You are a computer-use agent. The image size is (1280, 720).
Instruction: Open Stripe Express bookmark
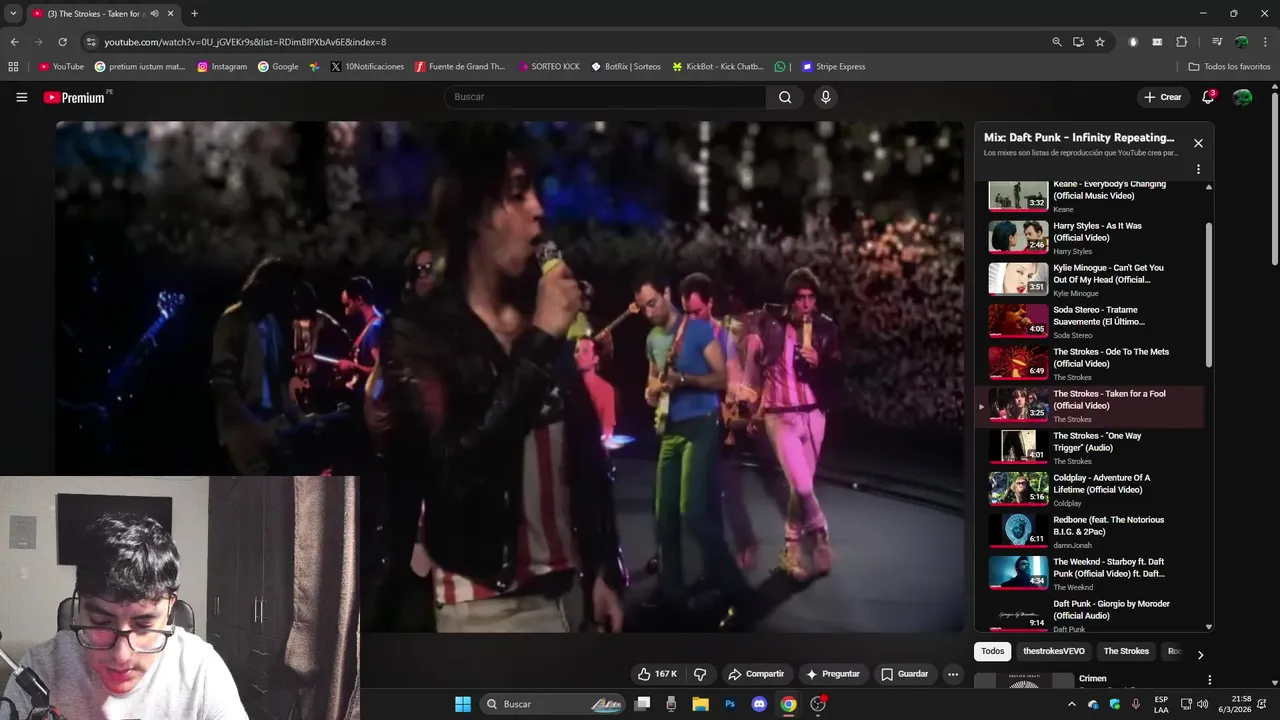click(x=833, y=67)
